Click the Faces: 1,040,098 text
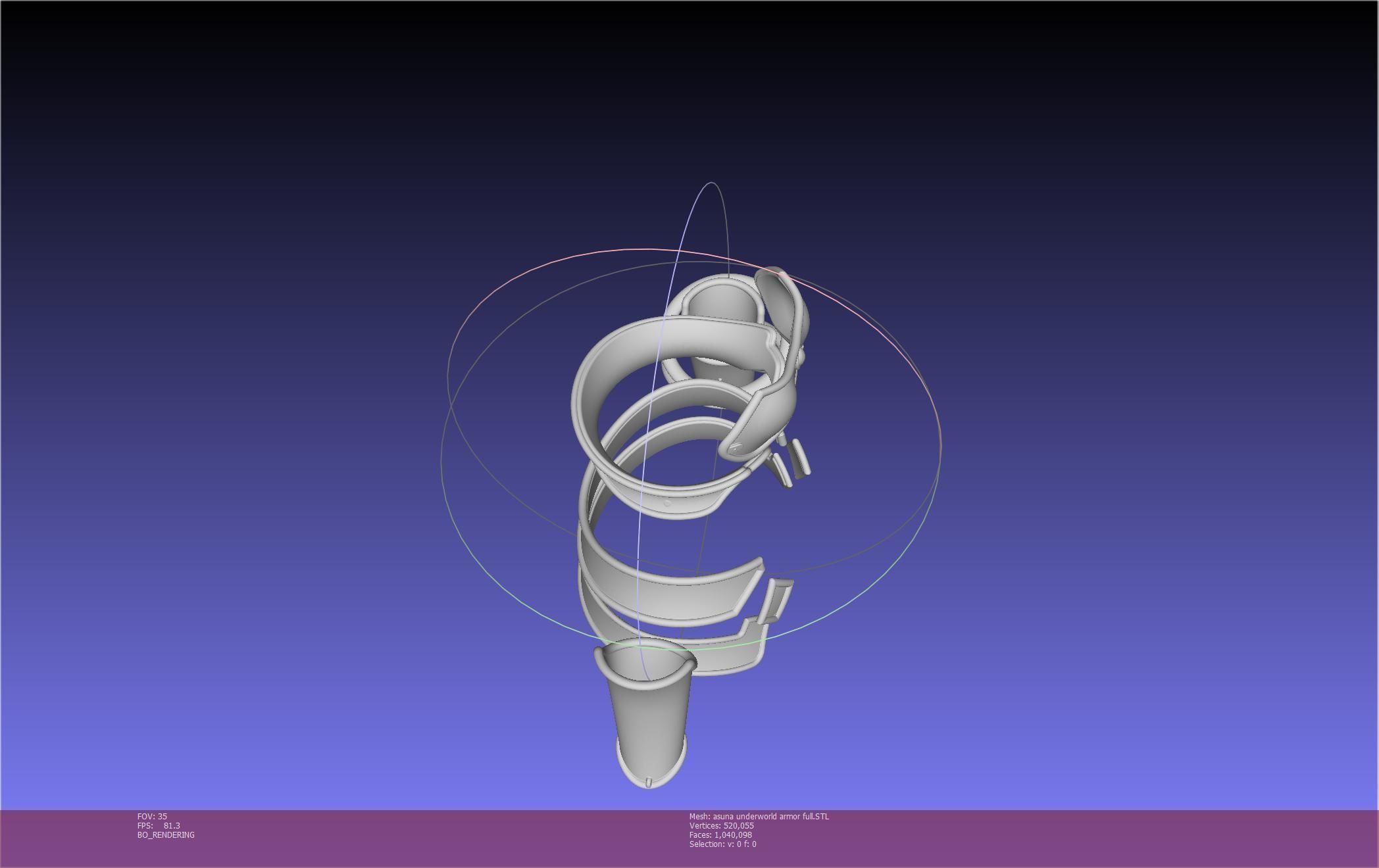 [720, 835]
